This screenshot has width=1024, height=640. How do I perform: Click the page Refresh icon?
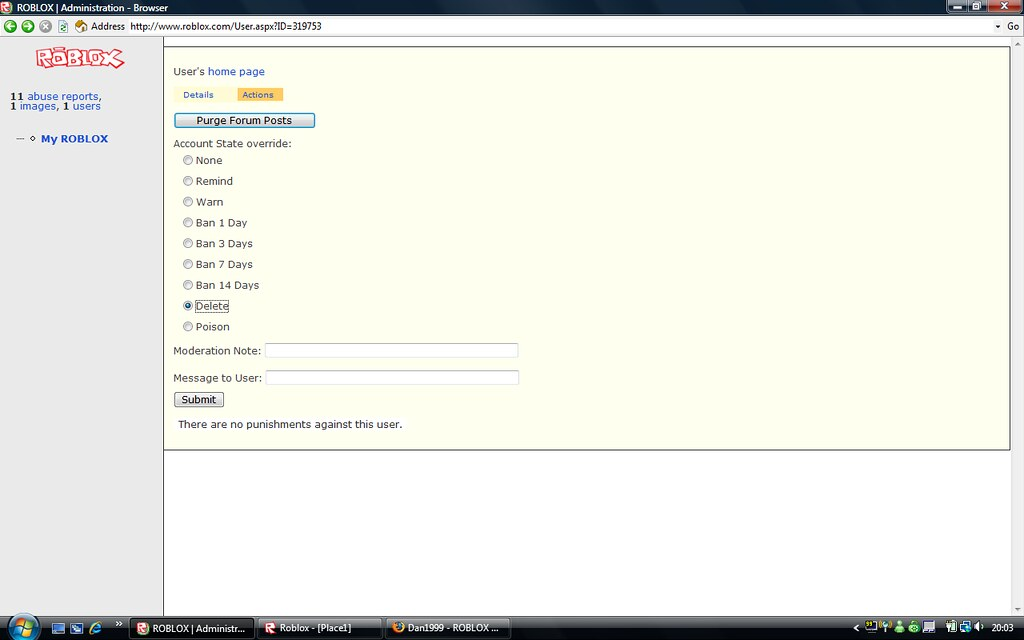point(63,26)
